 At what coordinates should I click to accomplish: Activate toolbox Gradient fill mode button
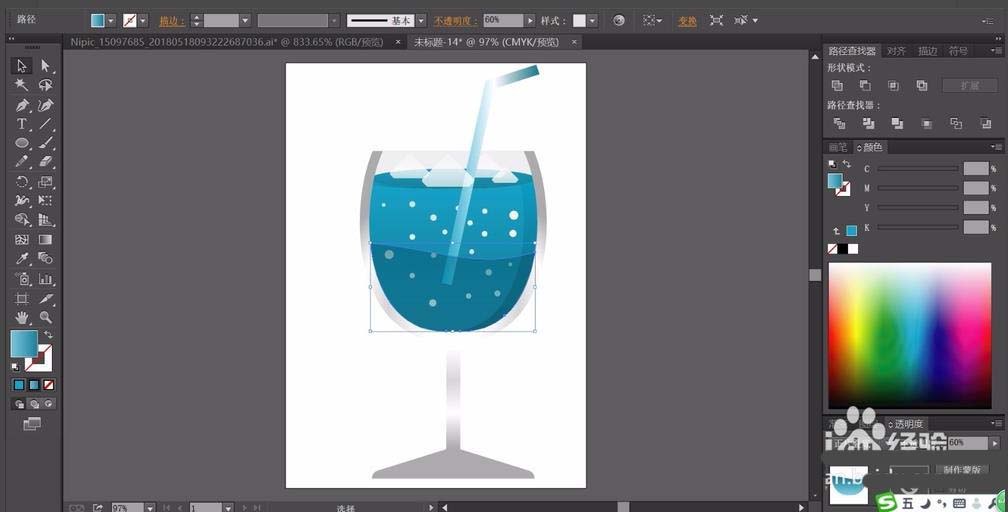click(34, 385)
